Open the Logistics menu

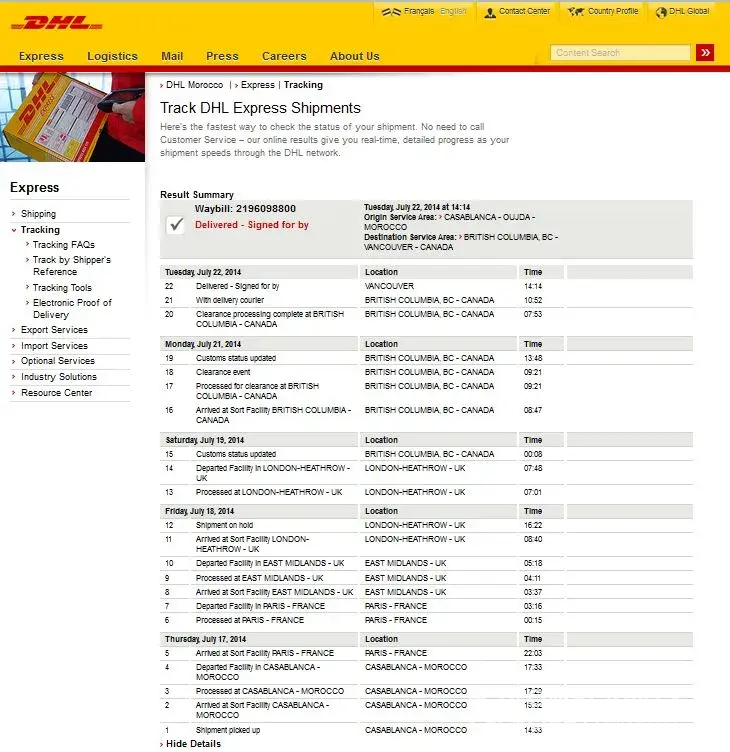pos(112,56)
